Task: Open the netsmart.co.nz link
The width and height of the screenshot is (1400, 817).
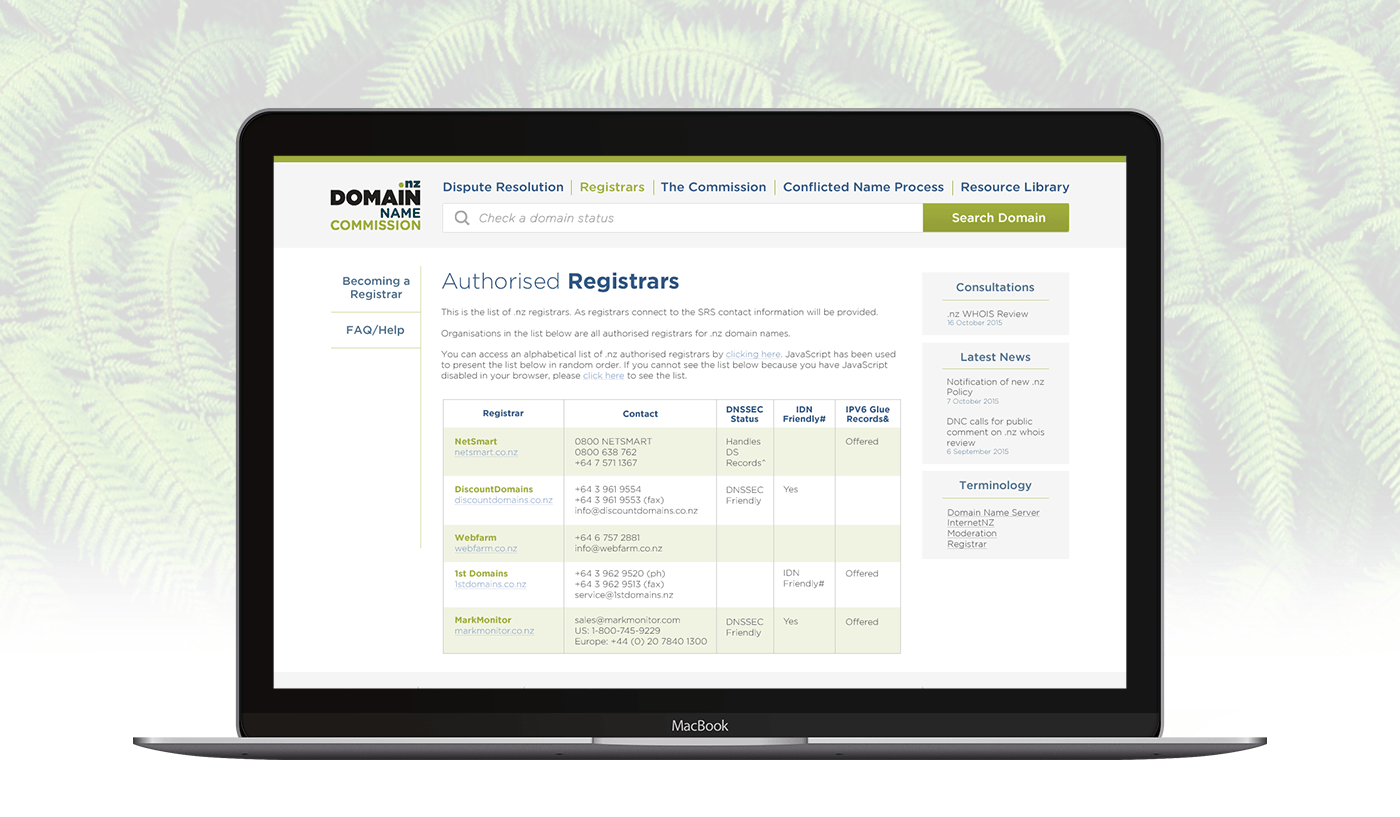Action: click(x=486, y=453)
